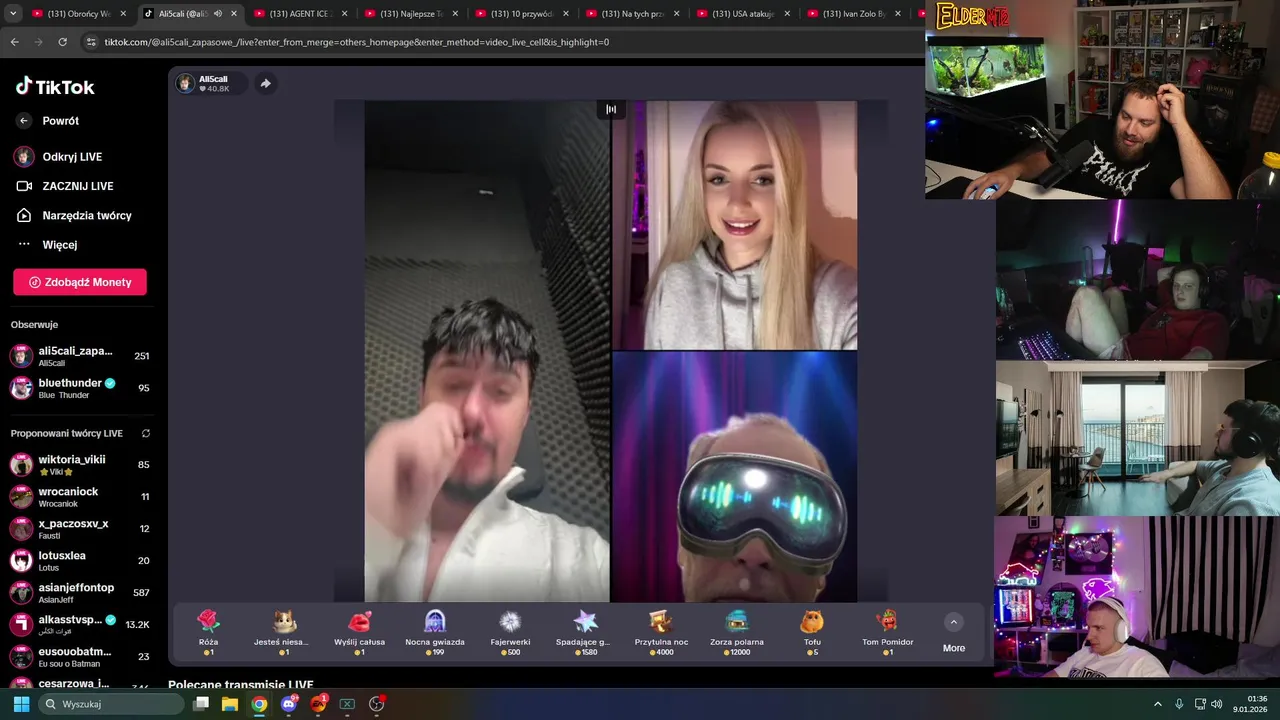Open Odkryj LIVE in the sidebar
Viewport: 1280px width, 720px height.
pos(72,157)
